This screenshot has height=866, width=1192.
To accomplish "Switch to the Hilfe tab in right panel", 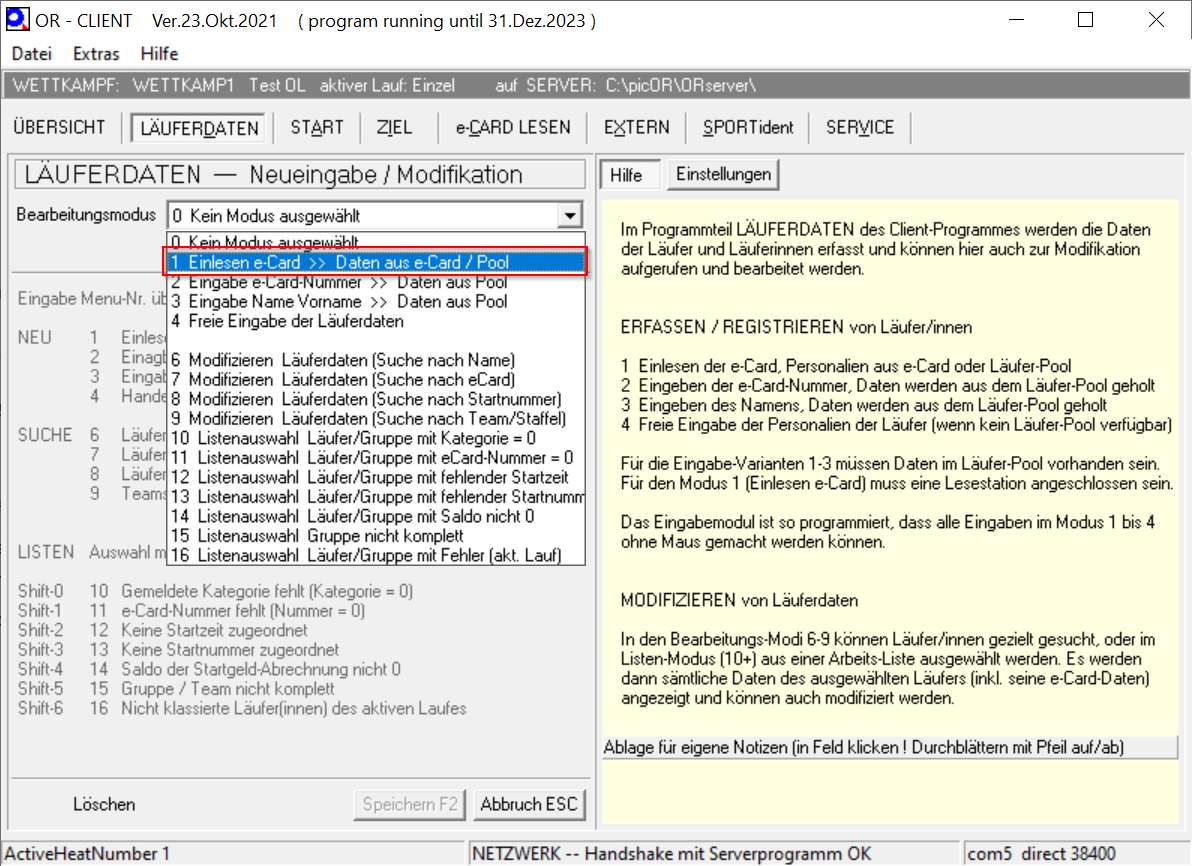I will [626, 175].
